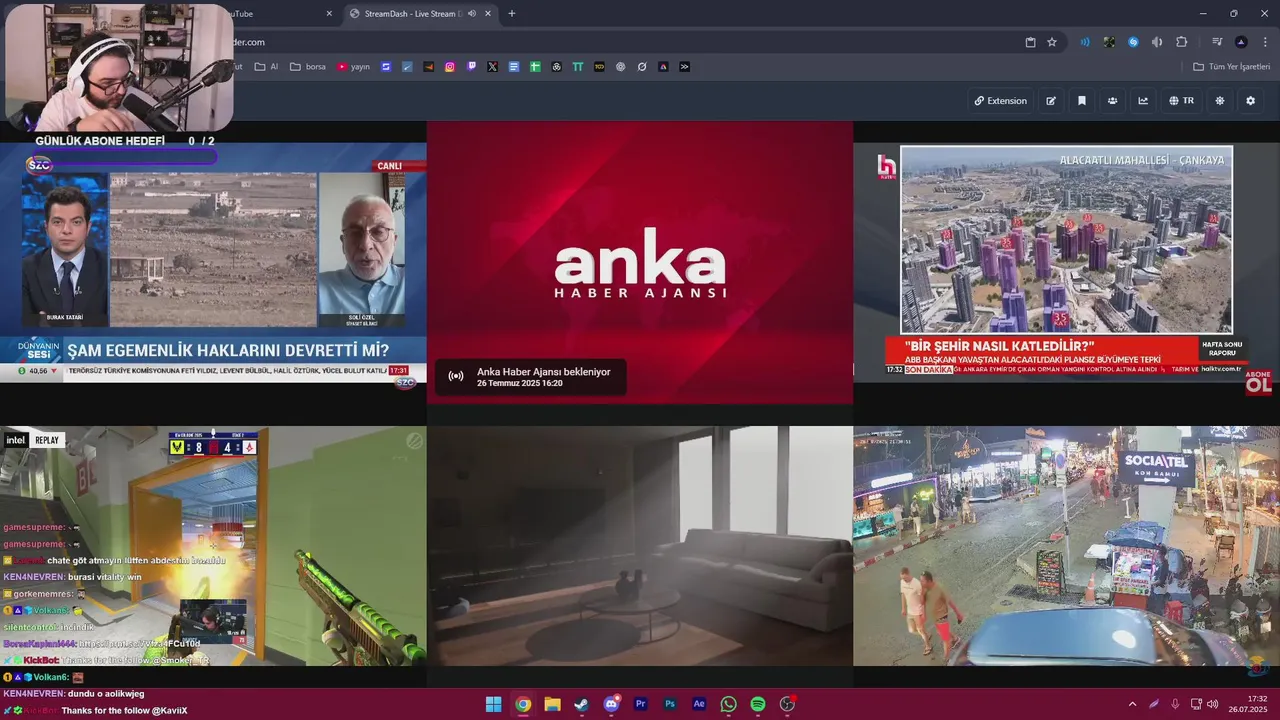Open Premiere Pro from the taskbar
This screenshot has height=720, width=1280.
tap(640, 704)
